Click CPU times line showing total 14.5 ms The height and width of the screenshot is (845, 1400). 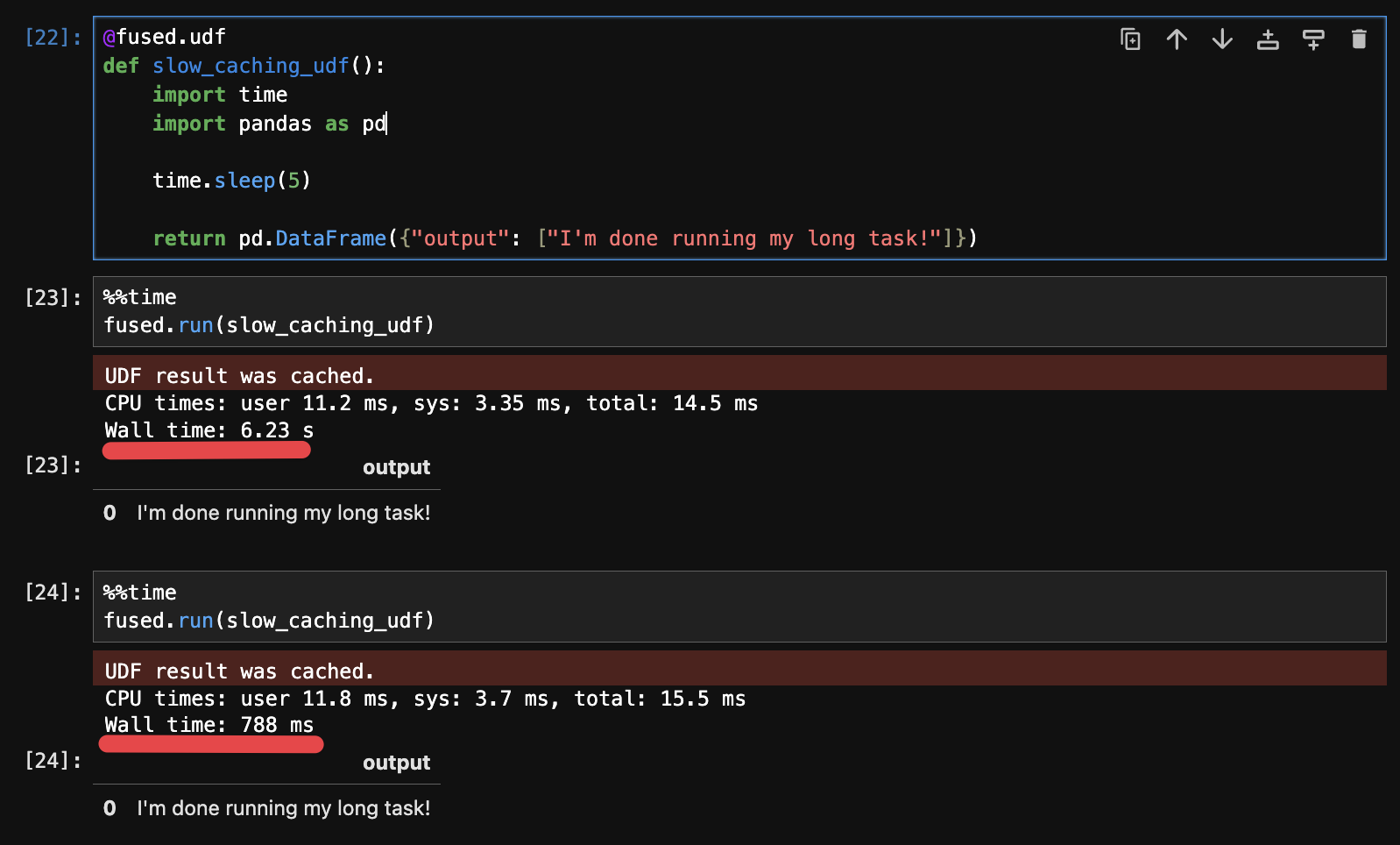click(431, 403)
